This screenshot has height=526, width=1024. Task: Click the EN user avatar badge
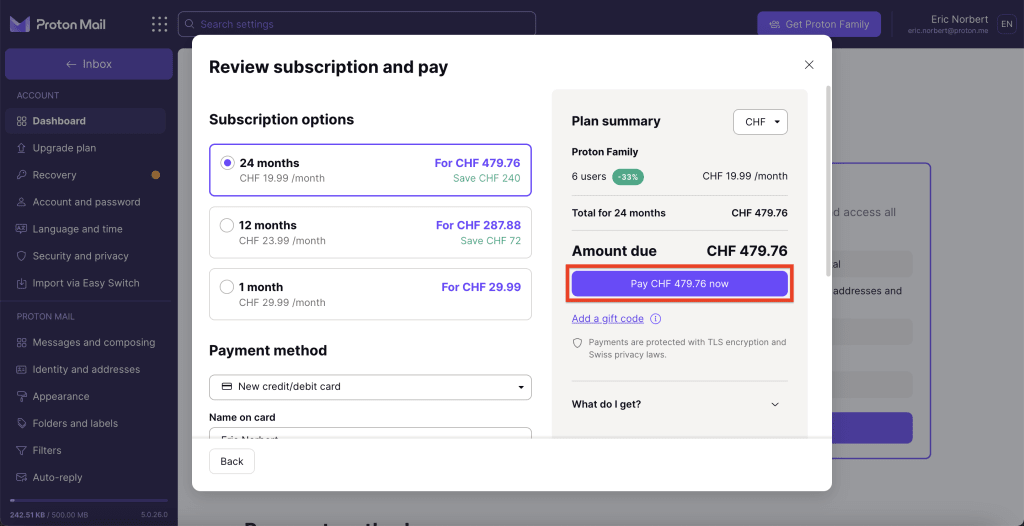pos(1006,24)
